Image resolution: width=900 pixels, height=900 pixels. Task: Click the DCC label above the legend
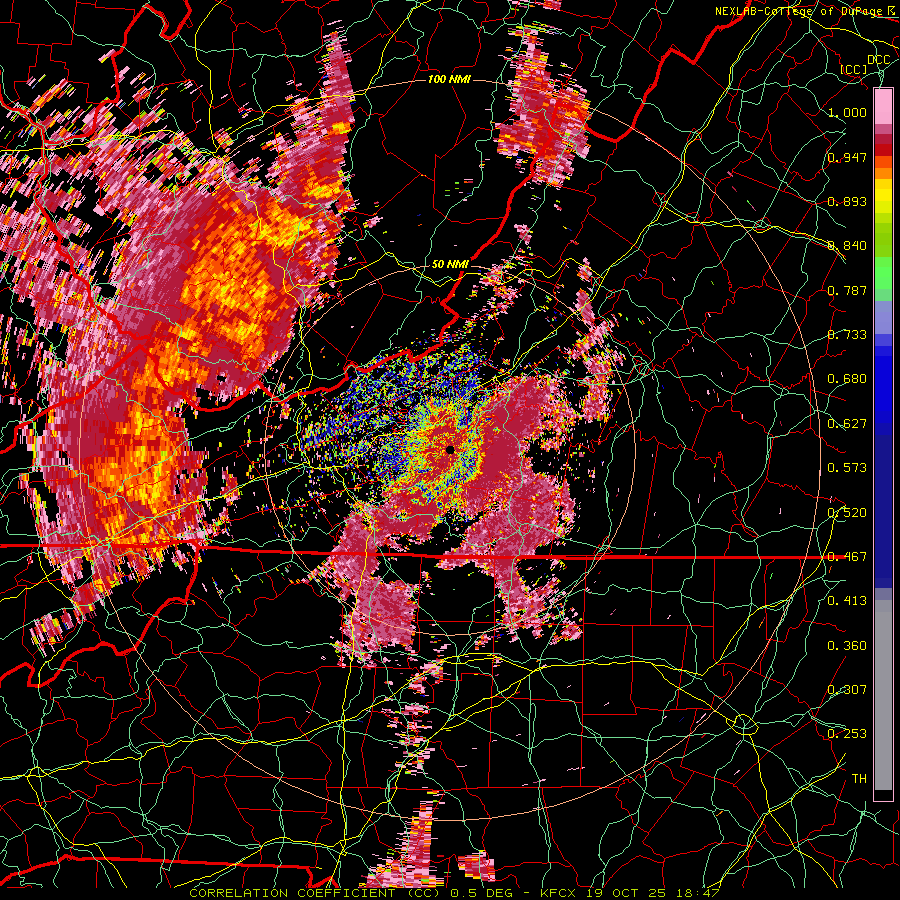pyautogui.click(x=879, y=60)
